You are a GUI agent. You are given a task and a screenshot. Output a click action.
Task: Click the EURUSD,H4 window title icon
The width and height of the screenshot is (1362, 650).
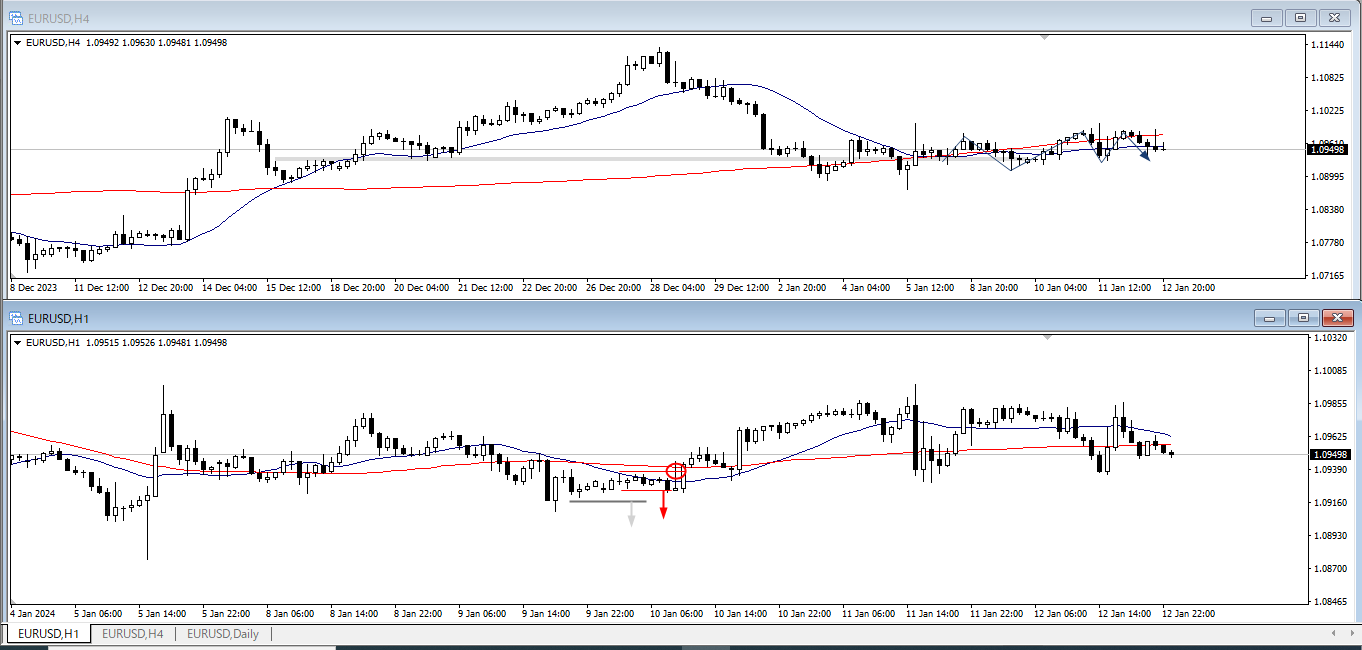coord(16,17)
